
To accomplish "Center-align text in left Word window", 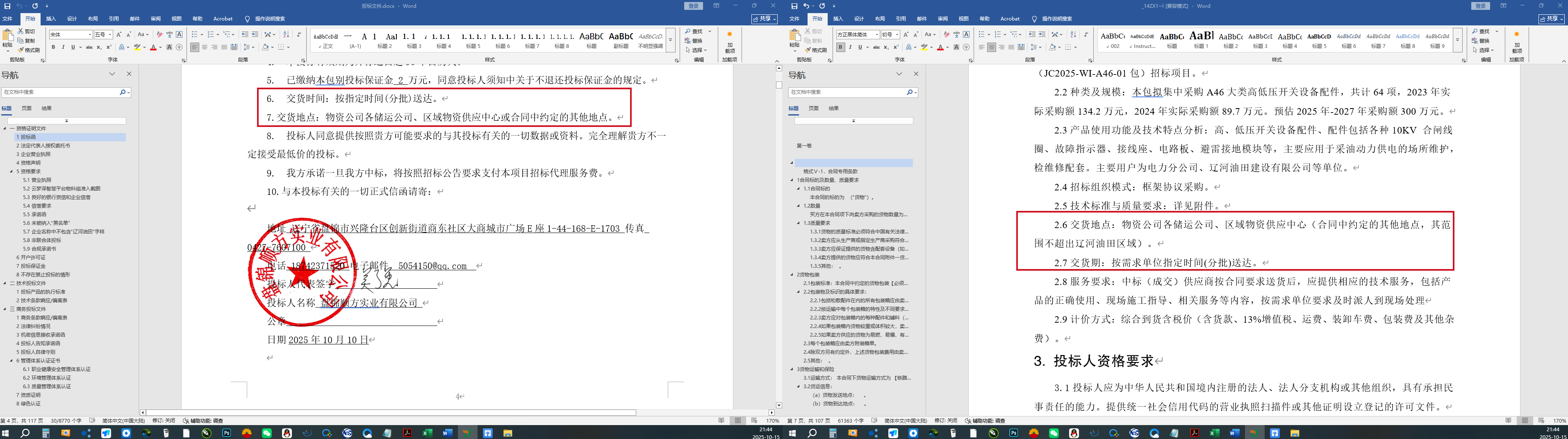I will tap(205, 47).
